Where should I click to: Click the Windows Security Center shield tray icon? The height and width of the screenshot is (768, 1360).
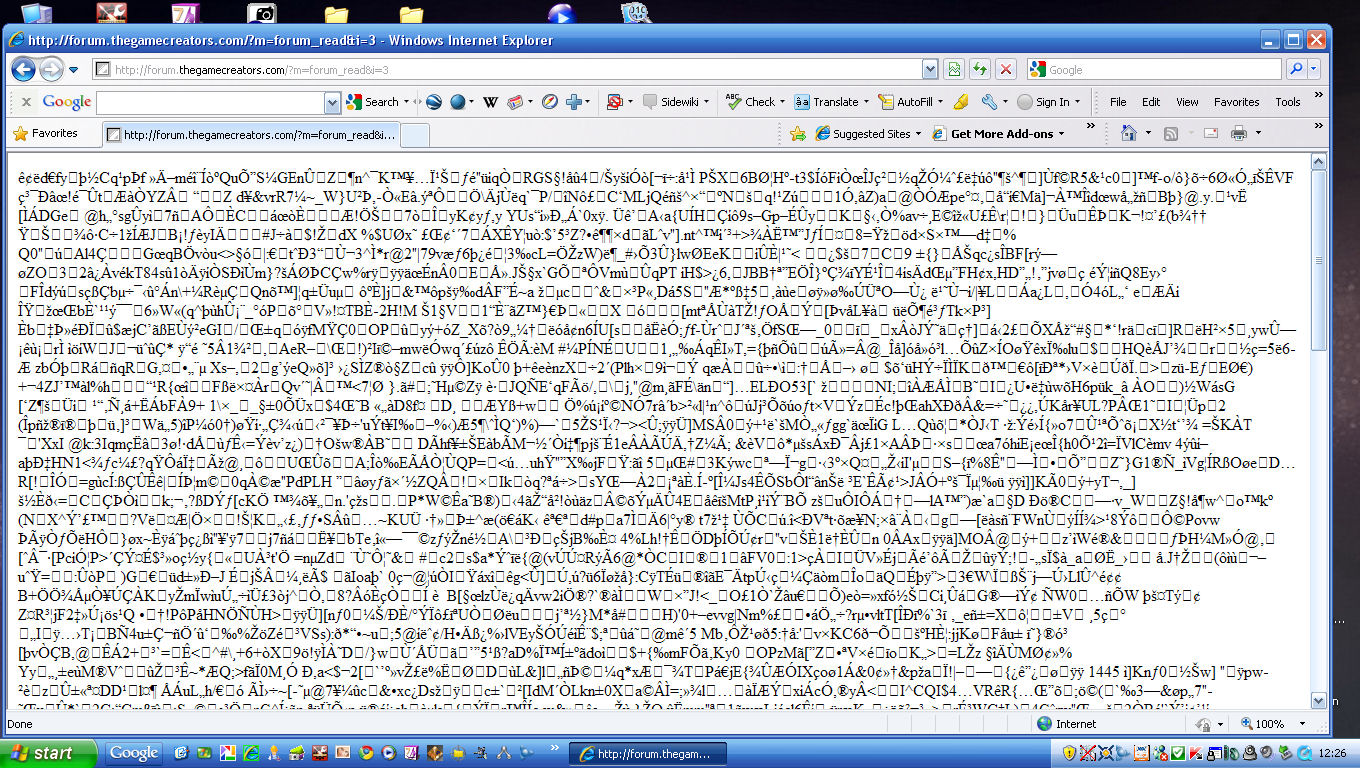(x=1069, y=753)
